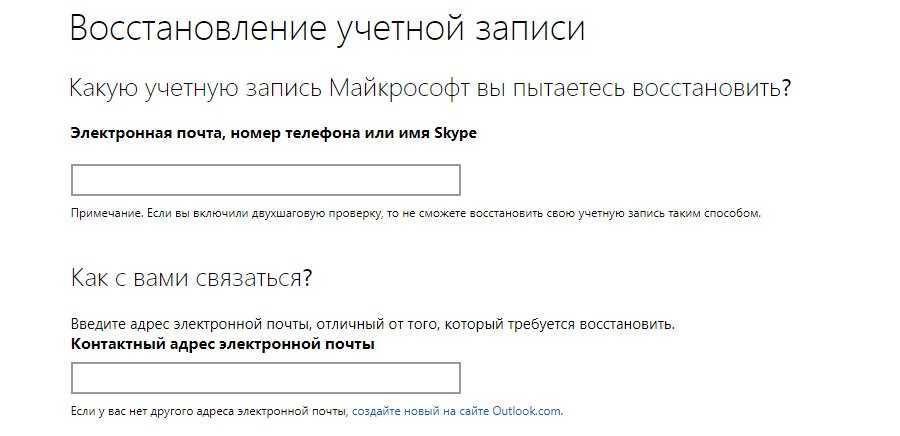
Task: Click the 'Контактный адрес электронной почты' label
Action: [222, 344]
